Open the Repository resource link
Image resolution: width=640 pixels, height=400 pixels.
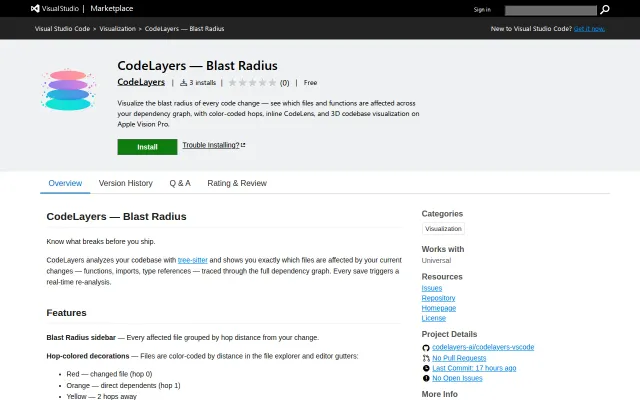pos(438,298)
